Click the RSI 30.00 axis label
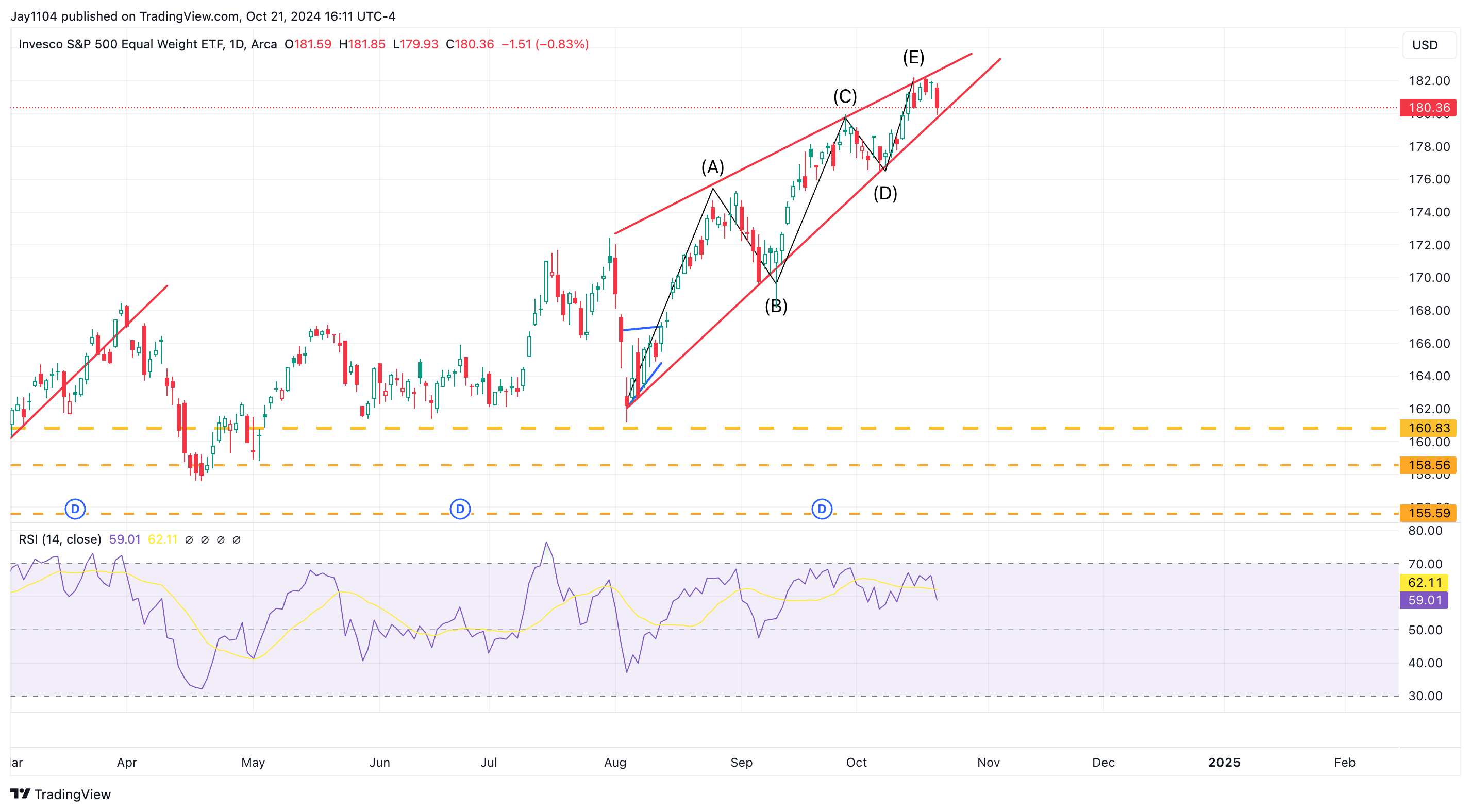Image resolution: width=1471 pixels, height=812 pixels. point(1425,696)
